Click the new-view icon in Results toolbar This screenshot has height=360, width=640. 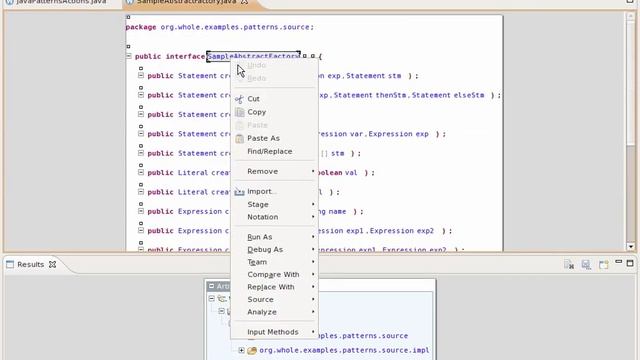coord(604,264)
